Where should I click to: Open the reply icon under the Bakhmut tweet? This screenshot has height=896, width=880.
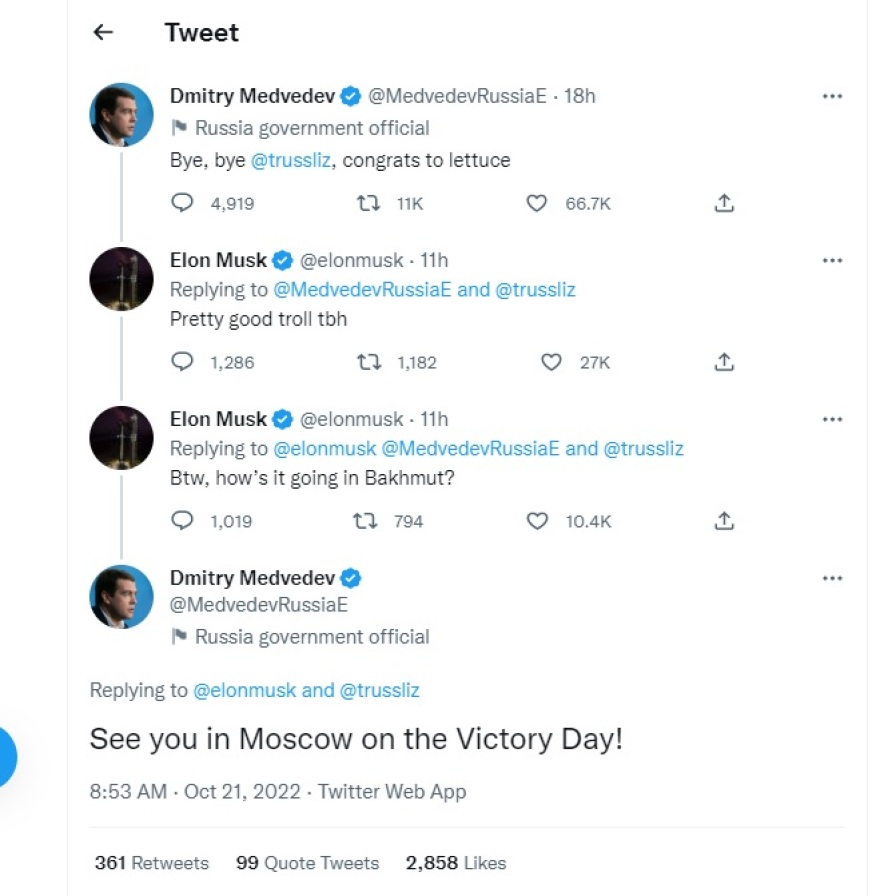[182, 521]
